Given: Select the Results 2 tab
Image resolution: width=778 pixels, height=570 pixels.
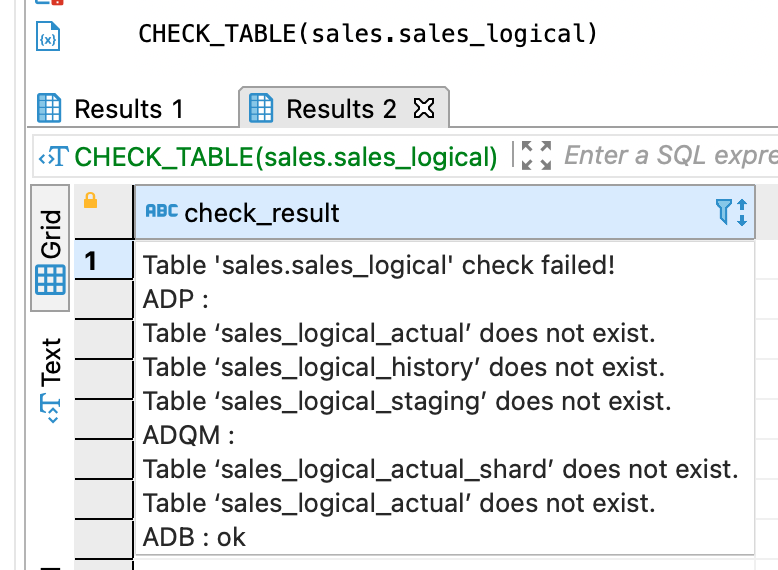Looking at the screenshot, I should [x=341, y=109].
